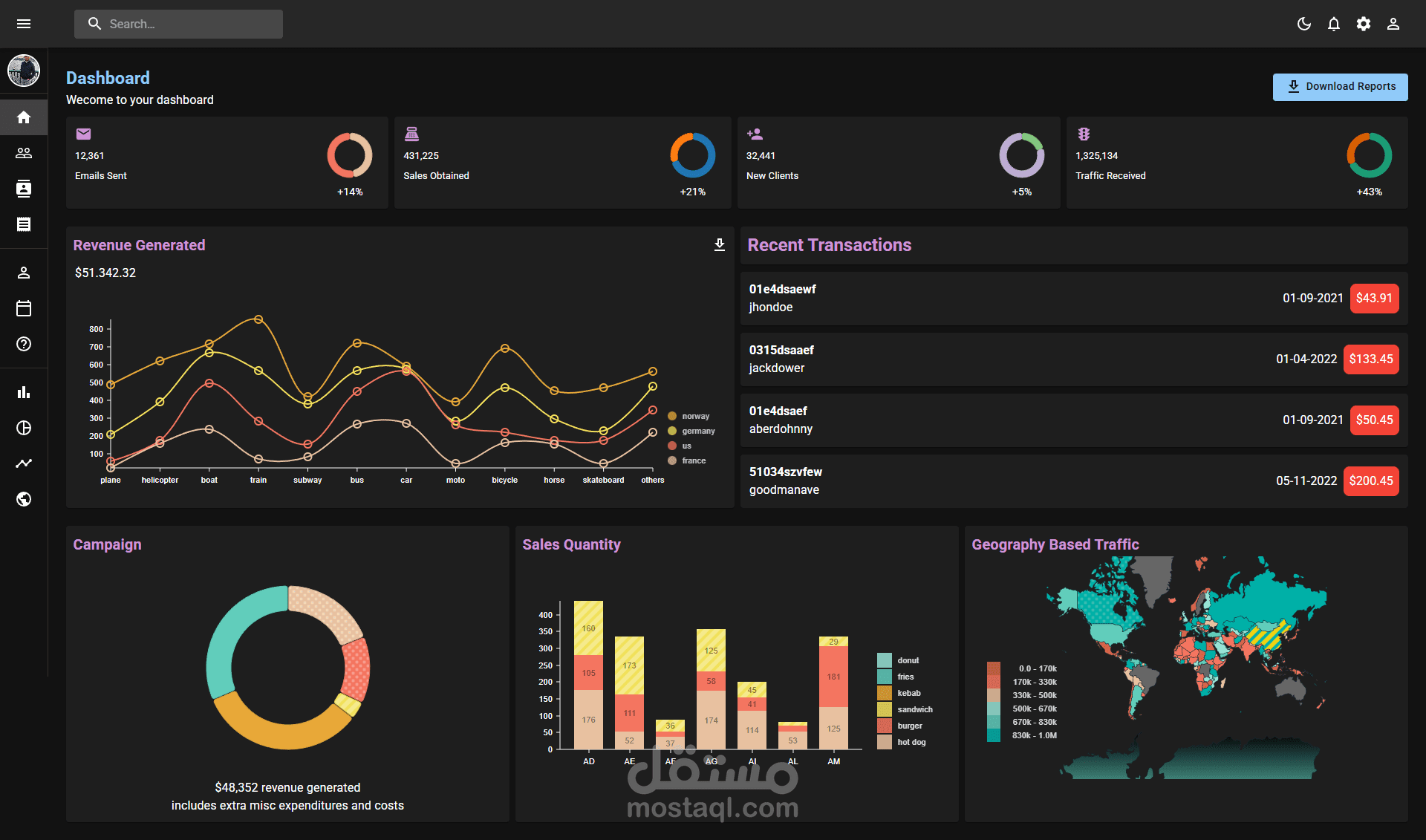Open the Calendar sidebar icon

coord(24,308)
